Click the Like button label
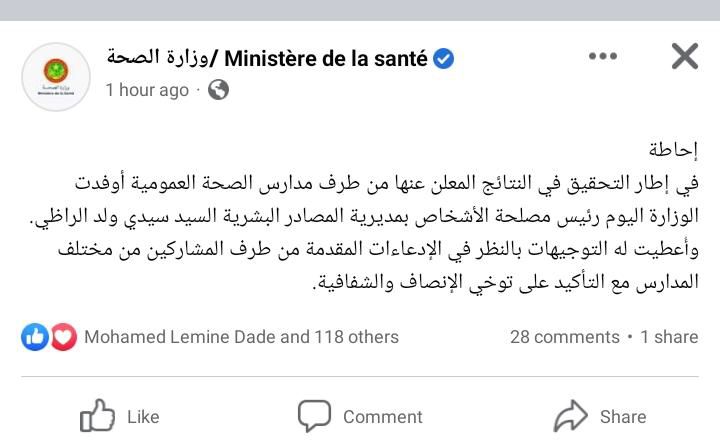 pos(143,417)
